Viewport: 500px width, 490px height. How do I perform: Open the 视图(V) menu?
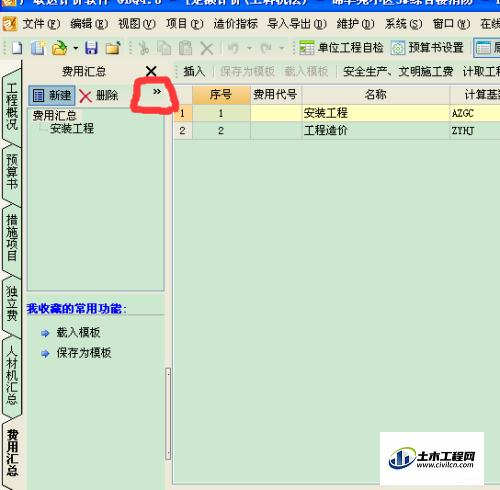pos(137,24)
